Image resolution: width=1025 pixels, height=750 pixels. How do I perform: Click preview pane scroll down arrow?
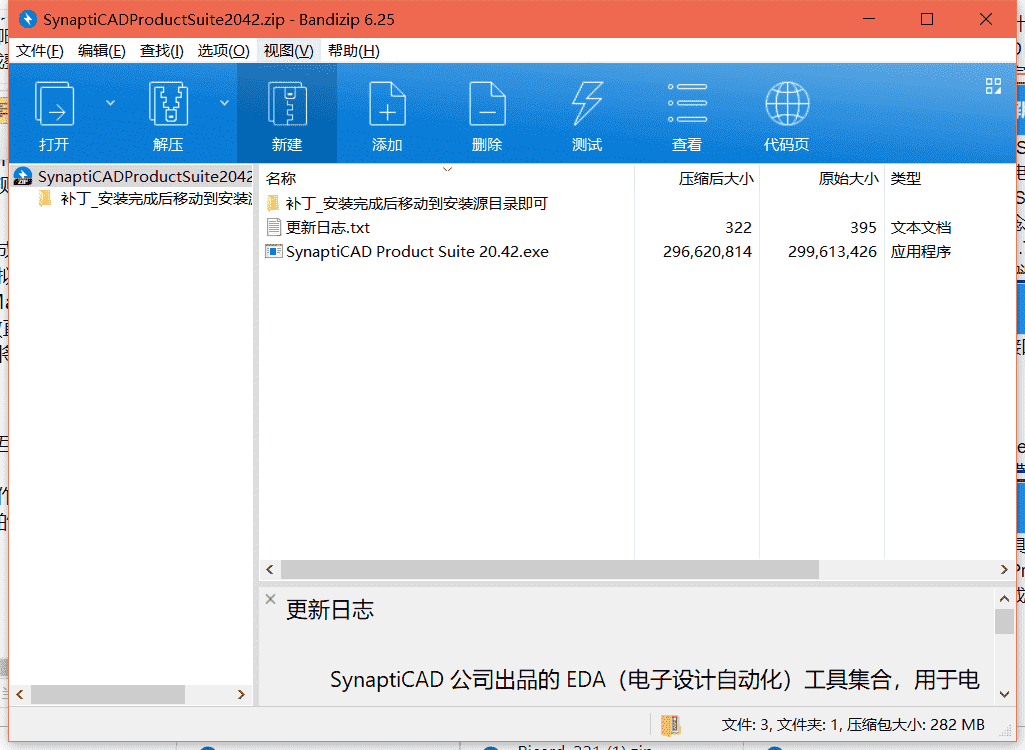pyautogui.click(x=1004, y=694)
